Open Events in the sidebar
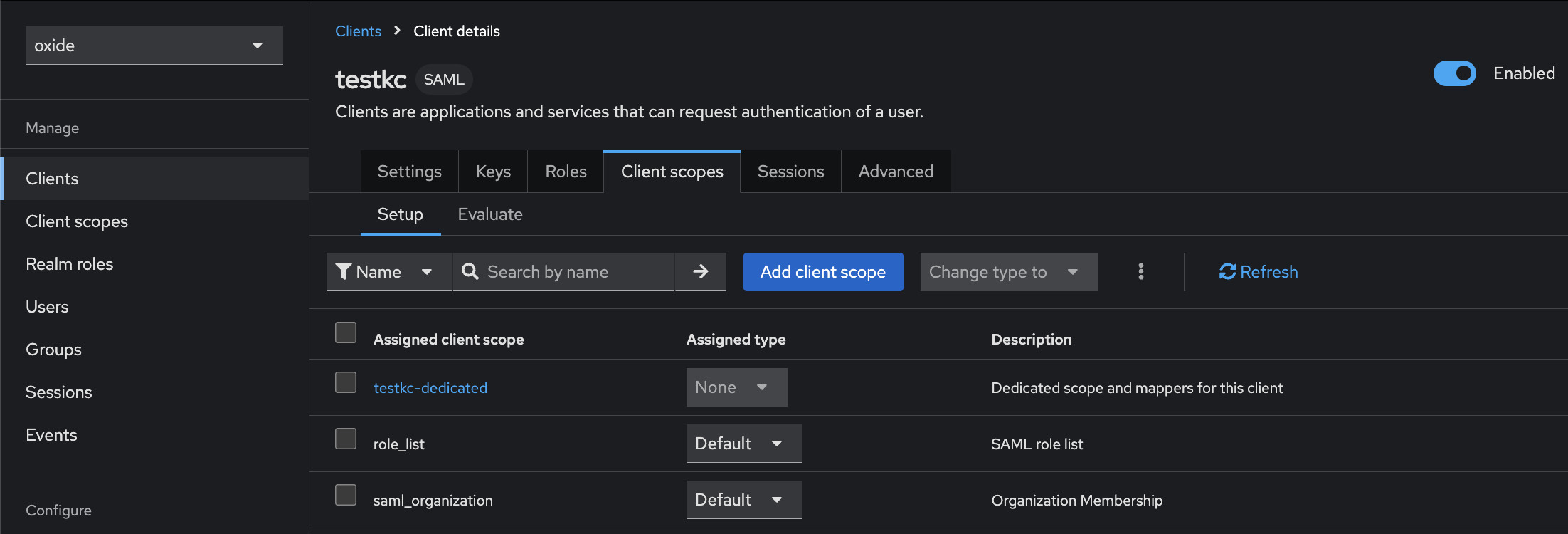Viewport: 1568px width, 534px height. coord(155,435)
